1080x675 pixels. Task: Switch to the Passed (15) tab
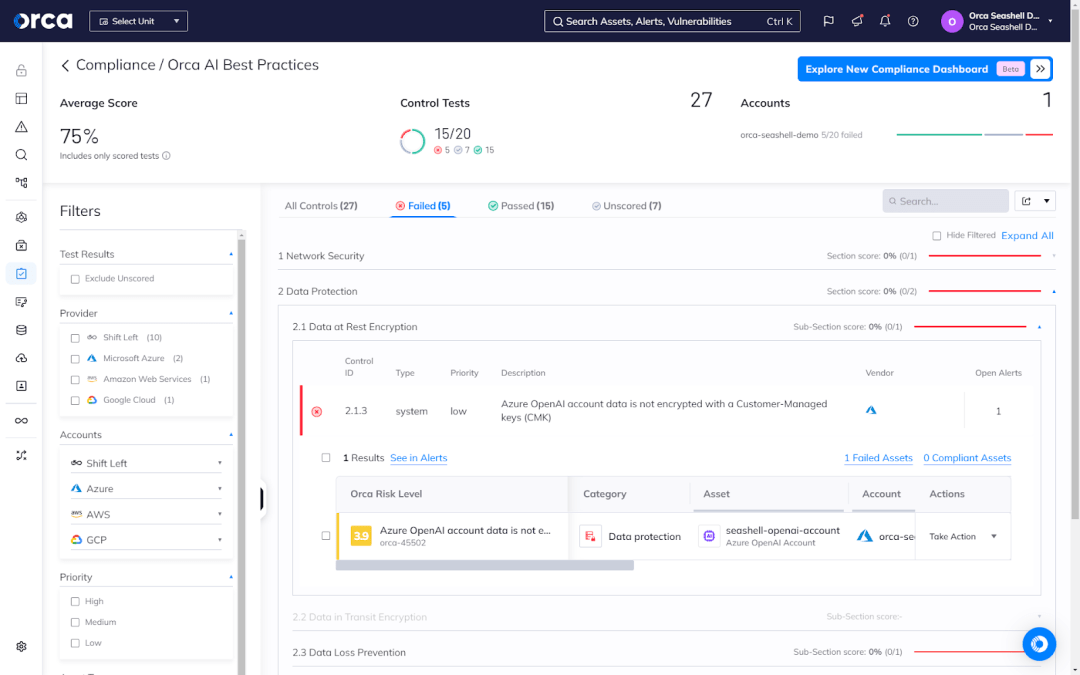pos(521,206)
